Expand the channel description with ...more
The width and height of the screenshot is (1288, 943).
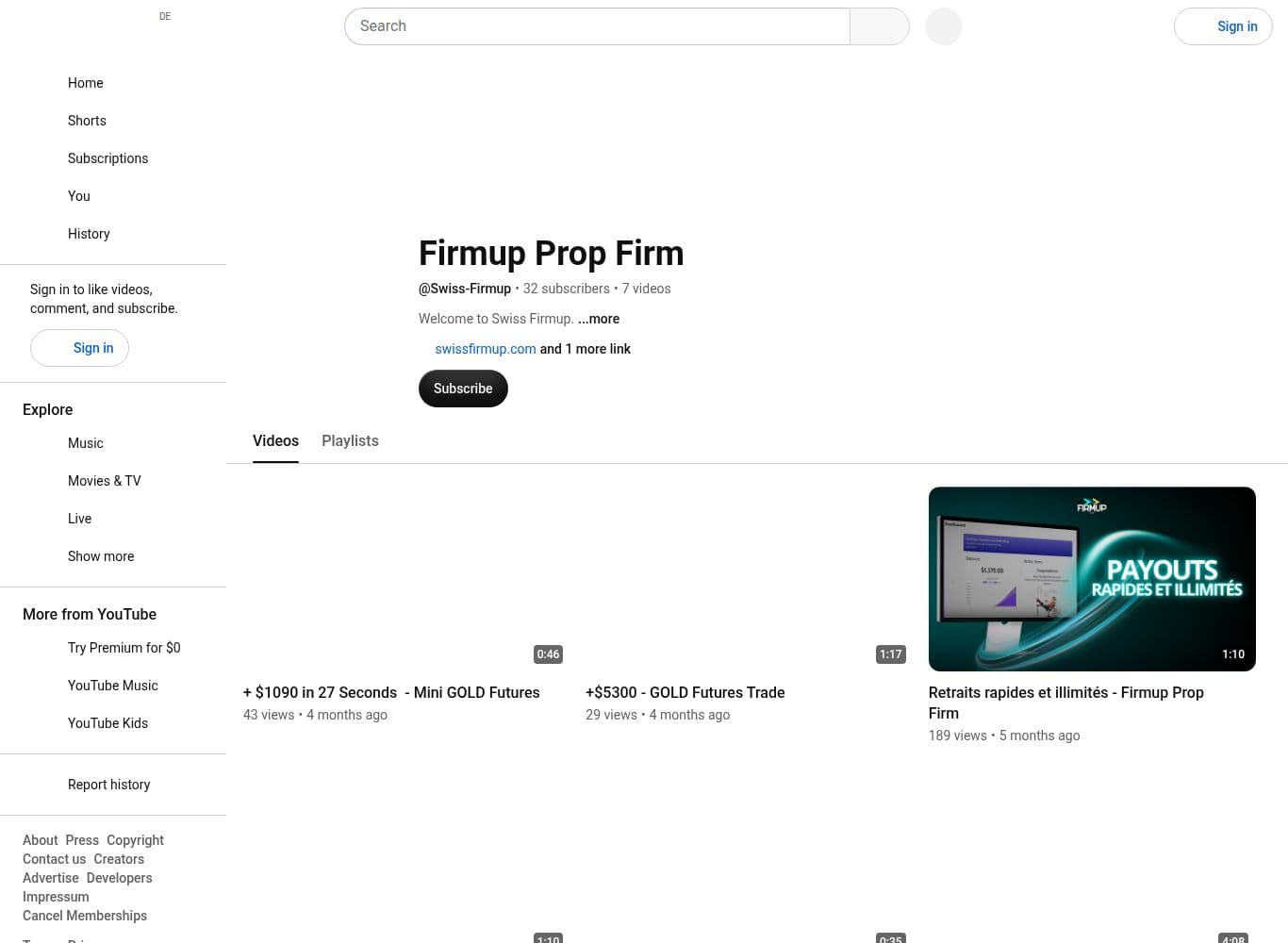coord(599,319)
